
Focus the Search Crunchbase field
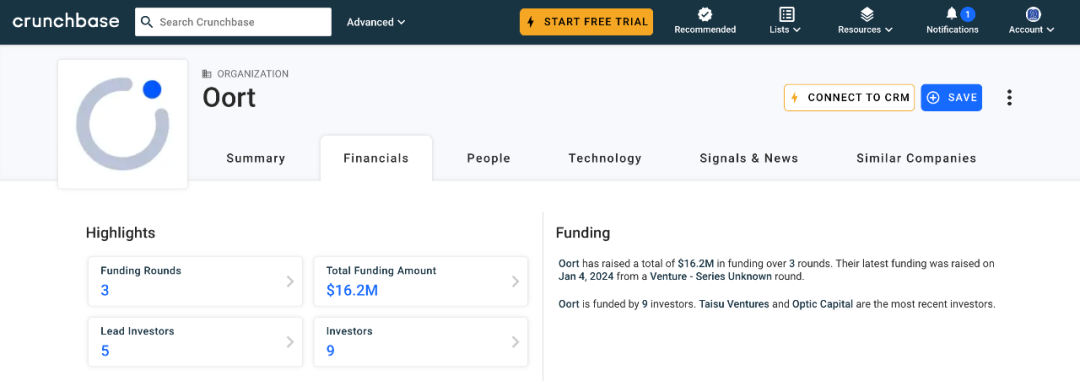pos(233,22)
